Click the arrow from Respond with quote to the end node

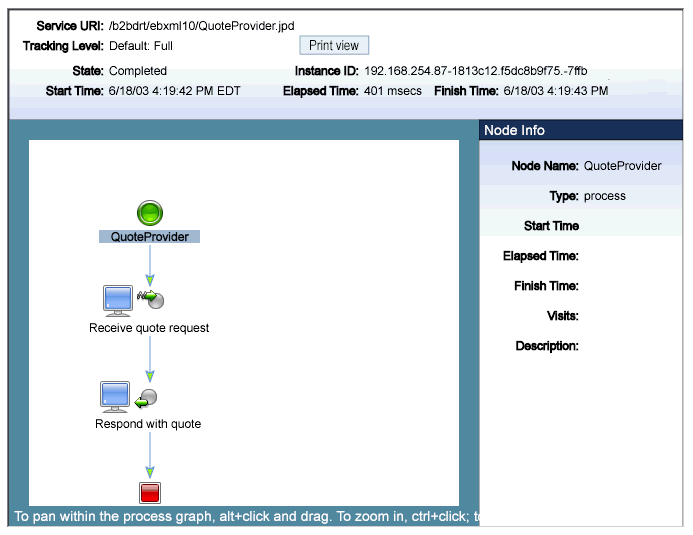click(150, 455)
